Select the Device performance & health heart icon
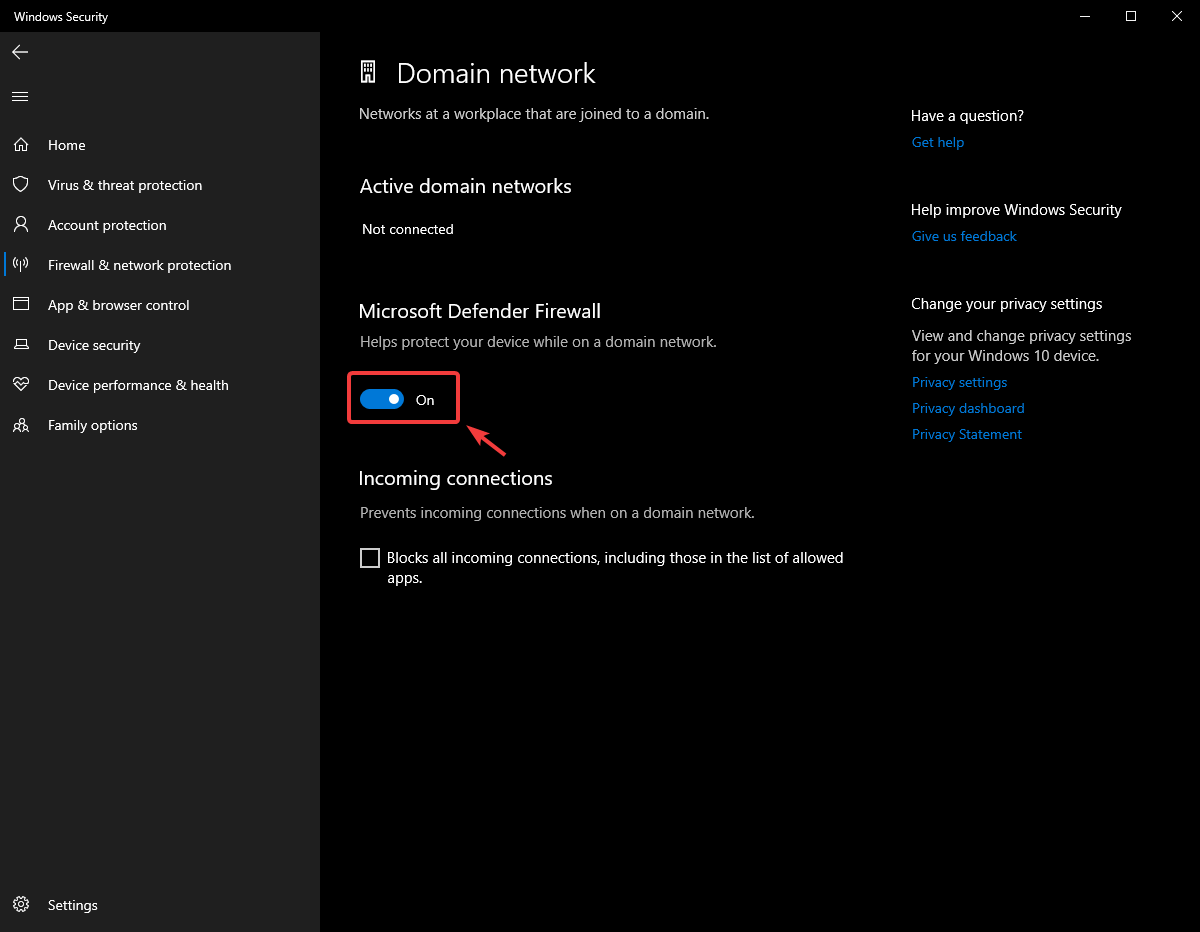Screen dimensions: 1200x932 [x=22, y=384]
